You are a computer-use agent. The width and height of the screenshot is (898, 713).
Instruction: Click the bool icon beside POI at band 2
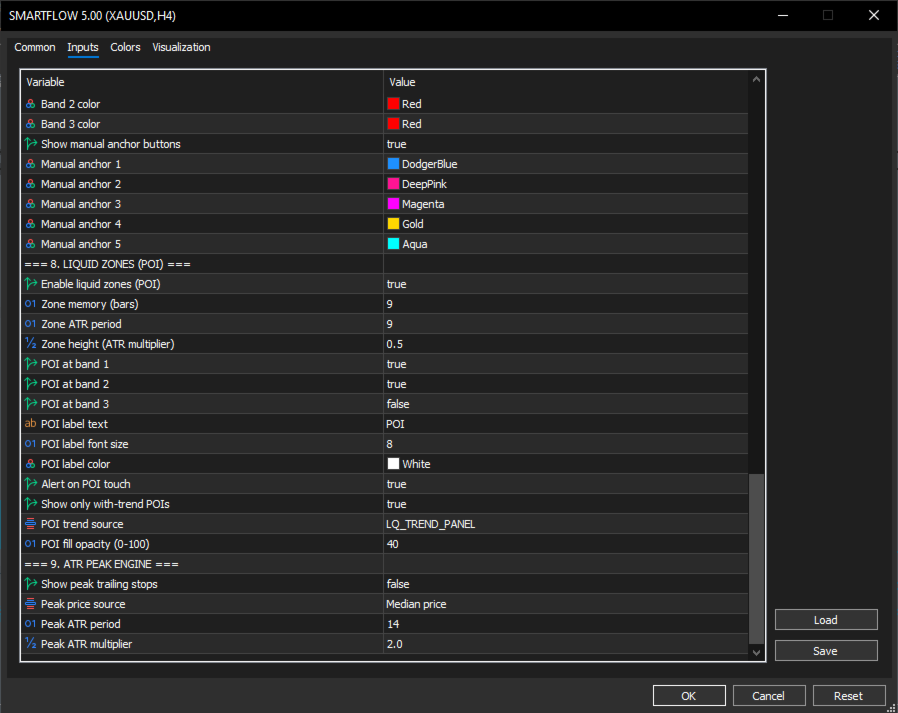tap(30, 384)
